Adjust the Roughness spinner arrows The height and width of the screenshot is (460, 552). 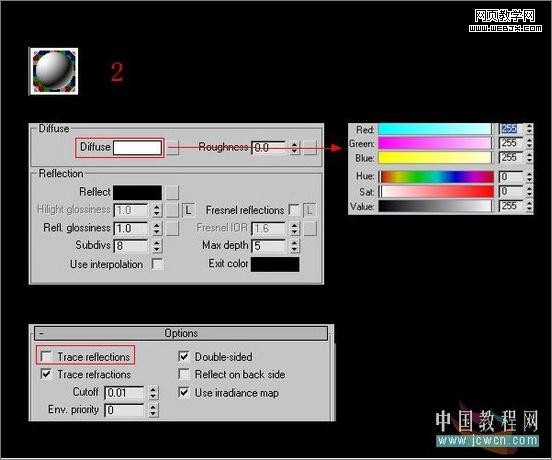click(x=295, y=147)
